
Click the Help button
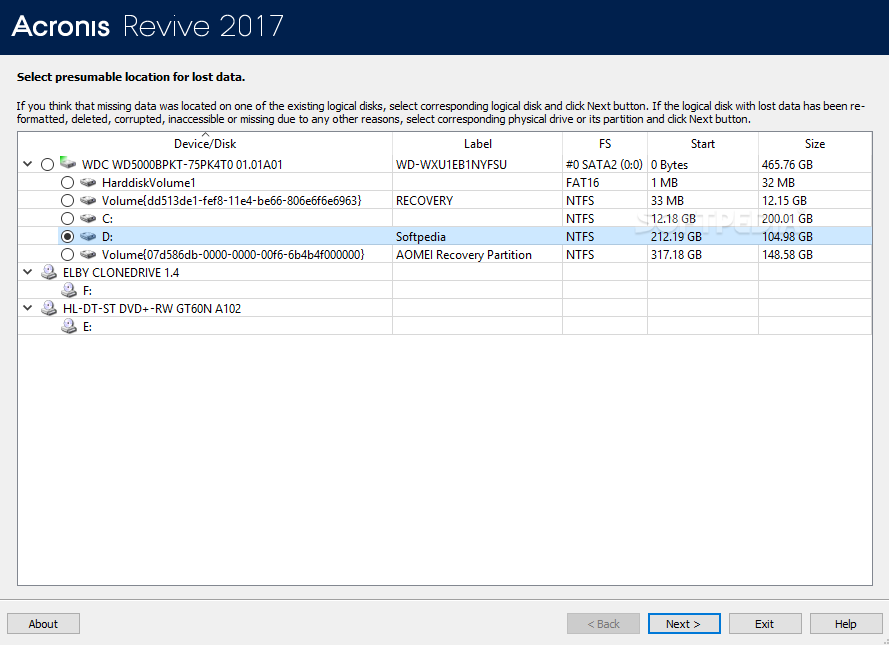845,624
